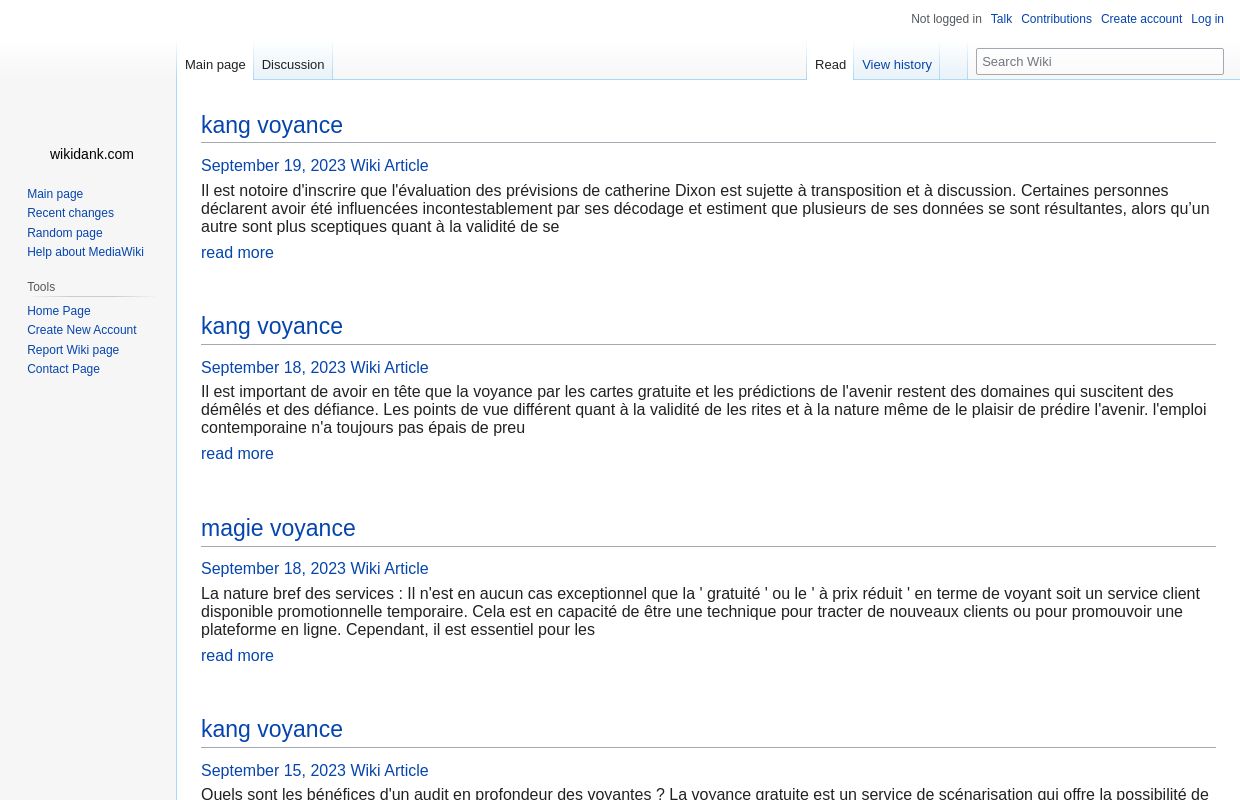The height and width of the screenshot is (800, 1240).
Task: View Help about MediaWiki
Action: [x=85, y=252]
